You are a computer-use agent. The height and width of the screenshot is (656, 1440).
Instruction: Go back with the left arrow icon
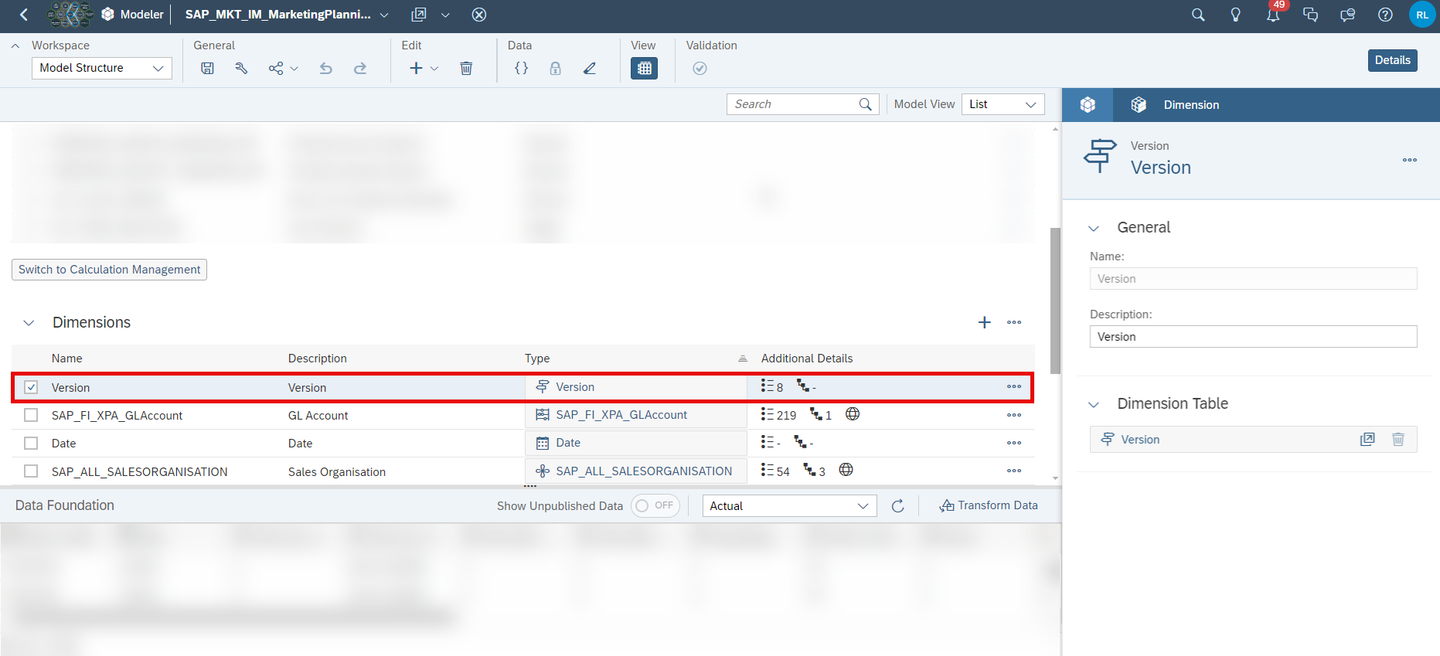coord(24,15)
